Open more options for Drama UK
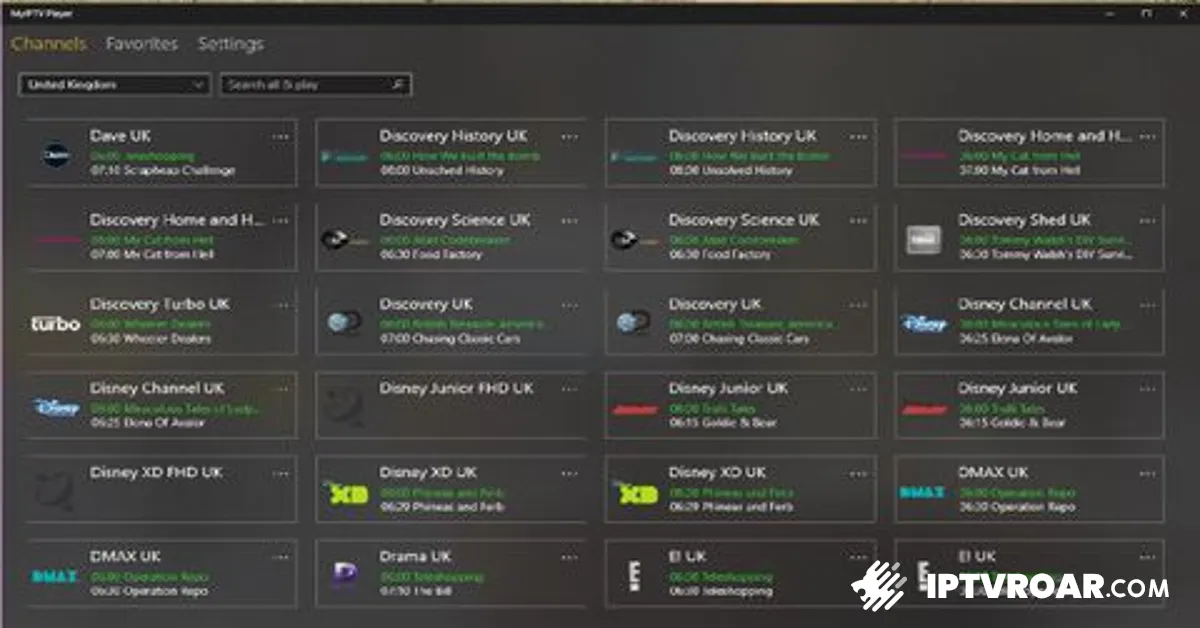This screenshot has height=628, width=1200. click(x=570, y=557)
